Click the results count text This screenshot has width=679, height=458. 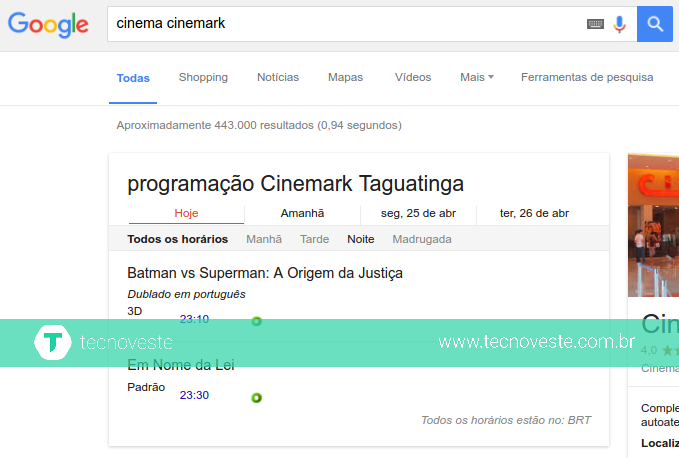tap(259, 125)
